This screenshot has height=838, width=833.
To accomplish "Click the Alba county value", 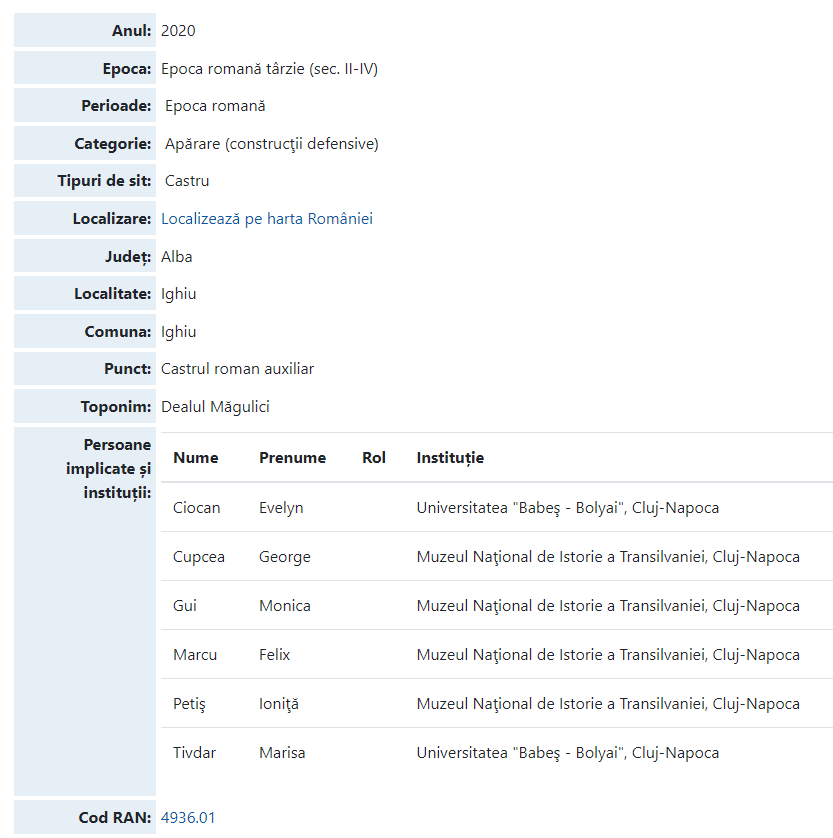I will pyautogui.click(x=177, y=257).
